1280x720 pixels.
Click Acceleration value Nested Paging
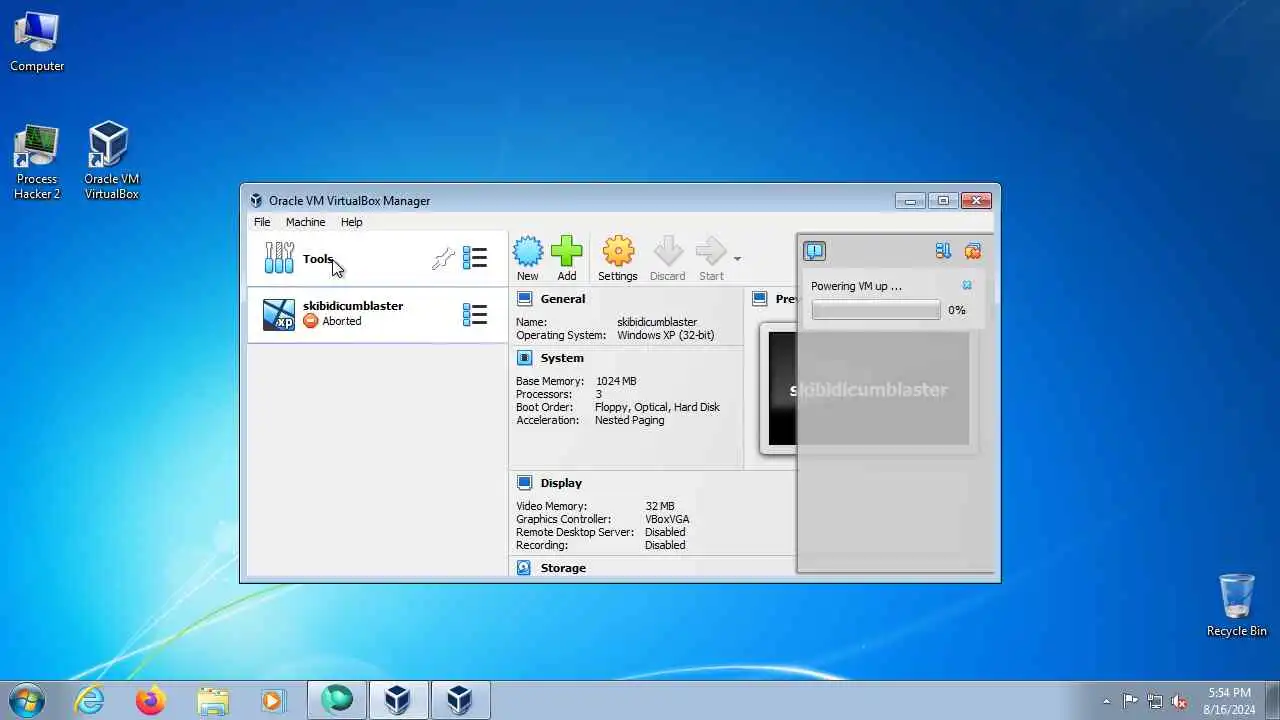tap(630, 420)
